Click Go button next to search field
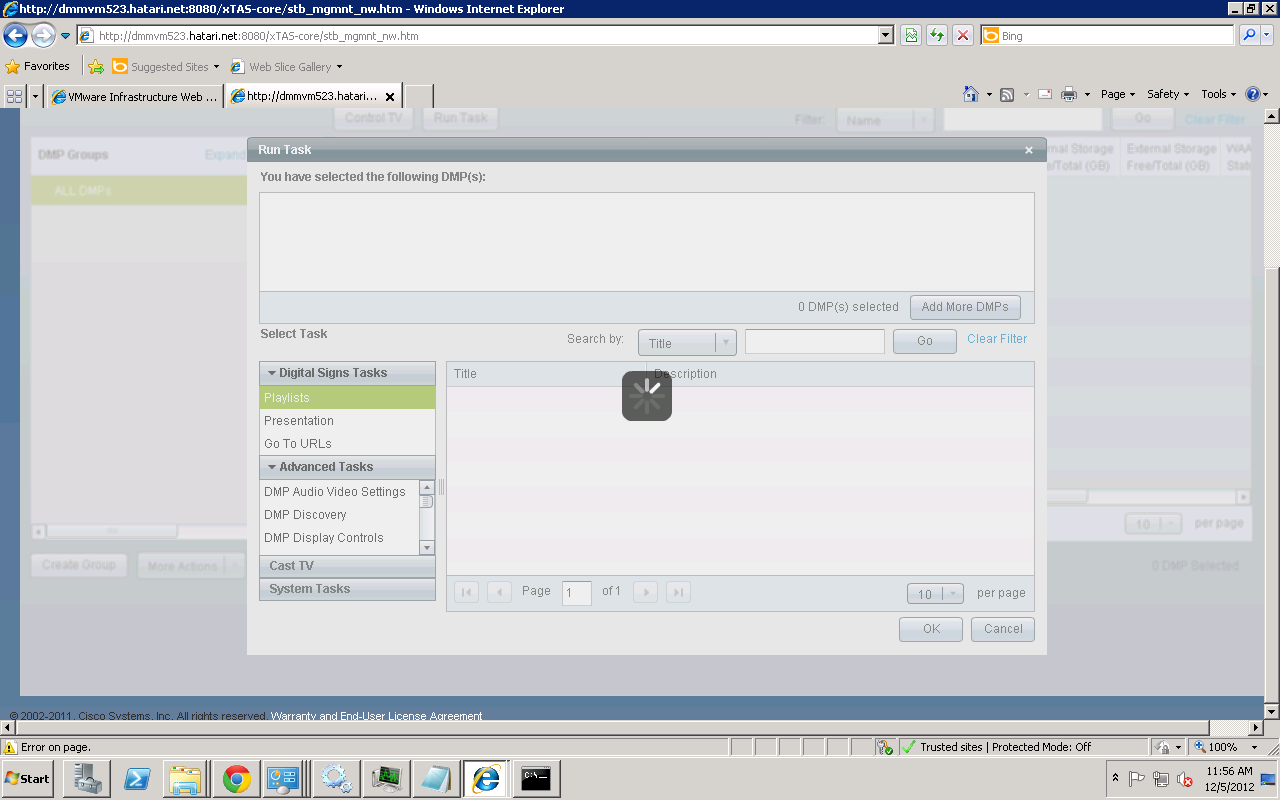 [x=925, y=342]
